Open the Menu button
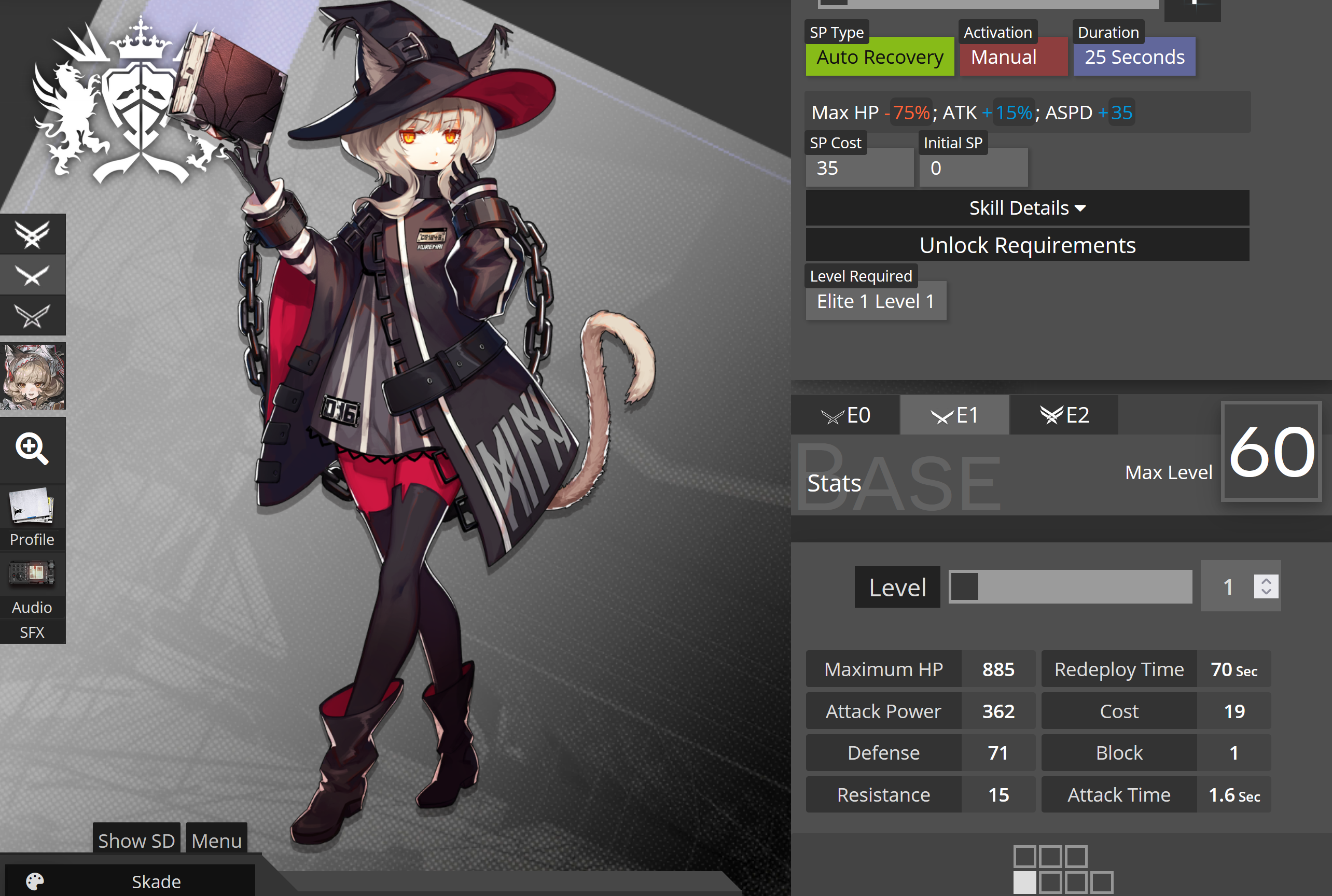Image resolution: width=1332 pixels, height=896 pixels. (216, 841)
